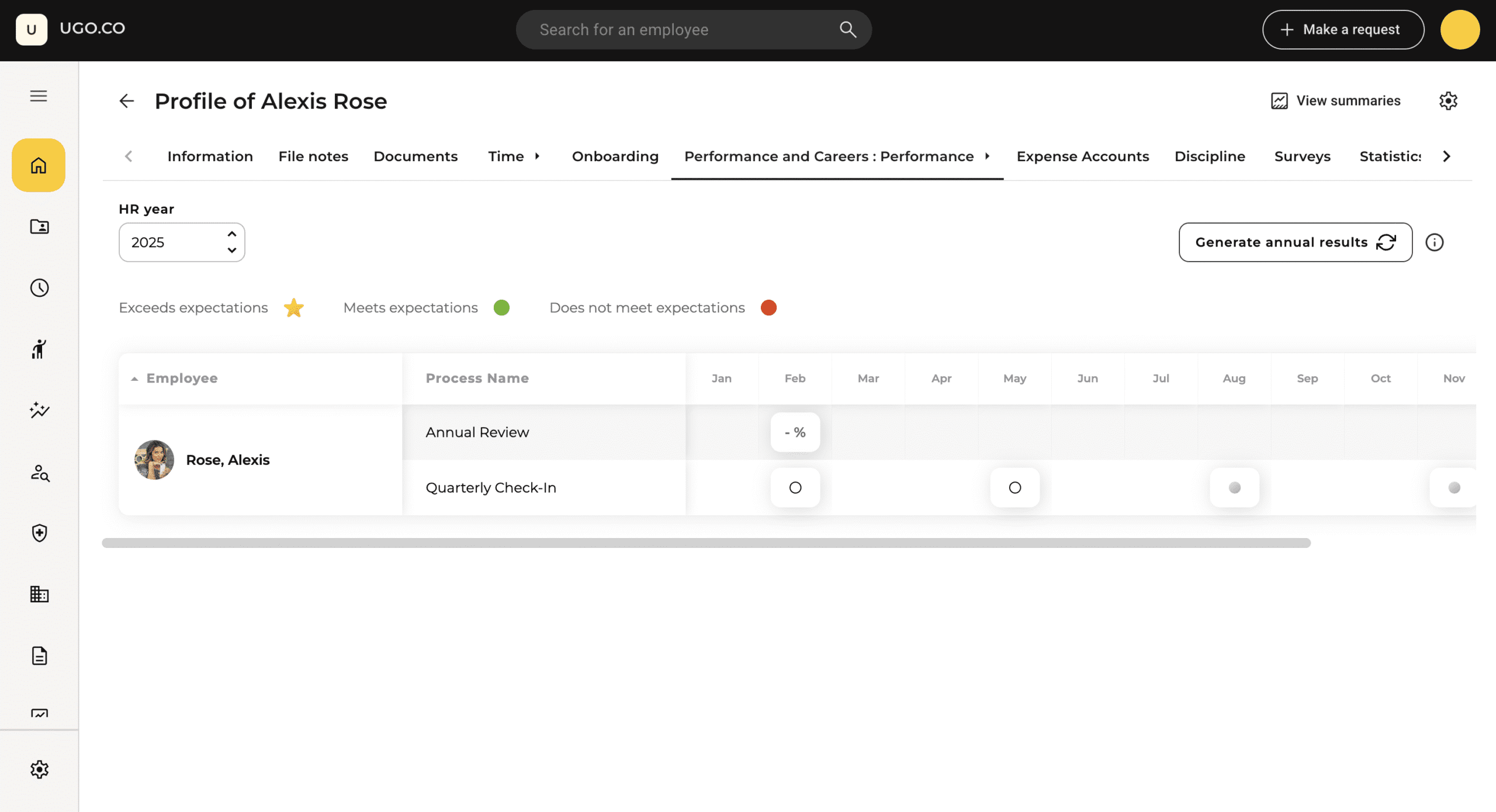Go to the Home sidebar icon
The height and width of the screenshot is (812, 1496).
[x=39, y=165]
